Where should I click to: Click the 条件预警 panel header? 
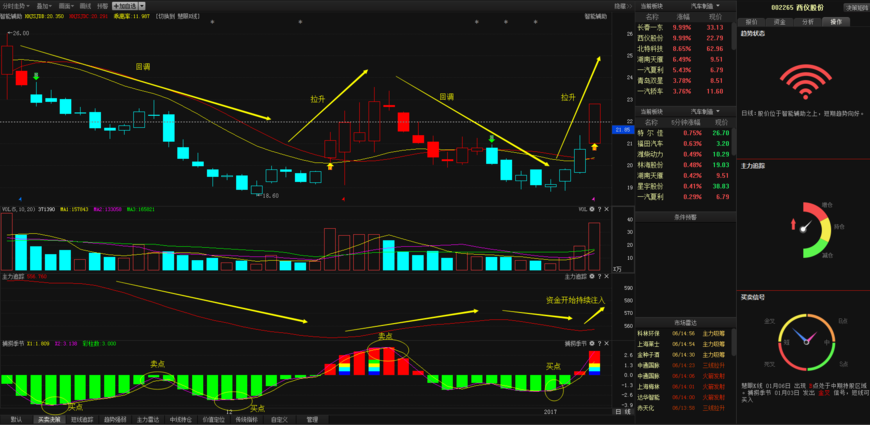click(685, 217)
